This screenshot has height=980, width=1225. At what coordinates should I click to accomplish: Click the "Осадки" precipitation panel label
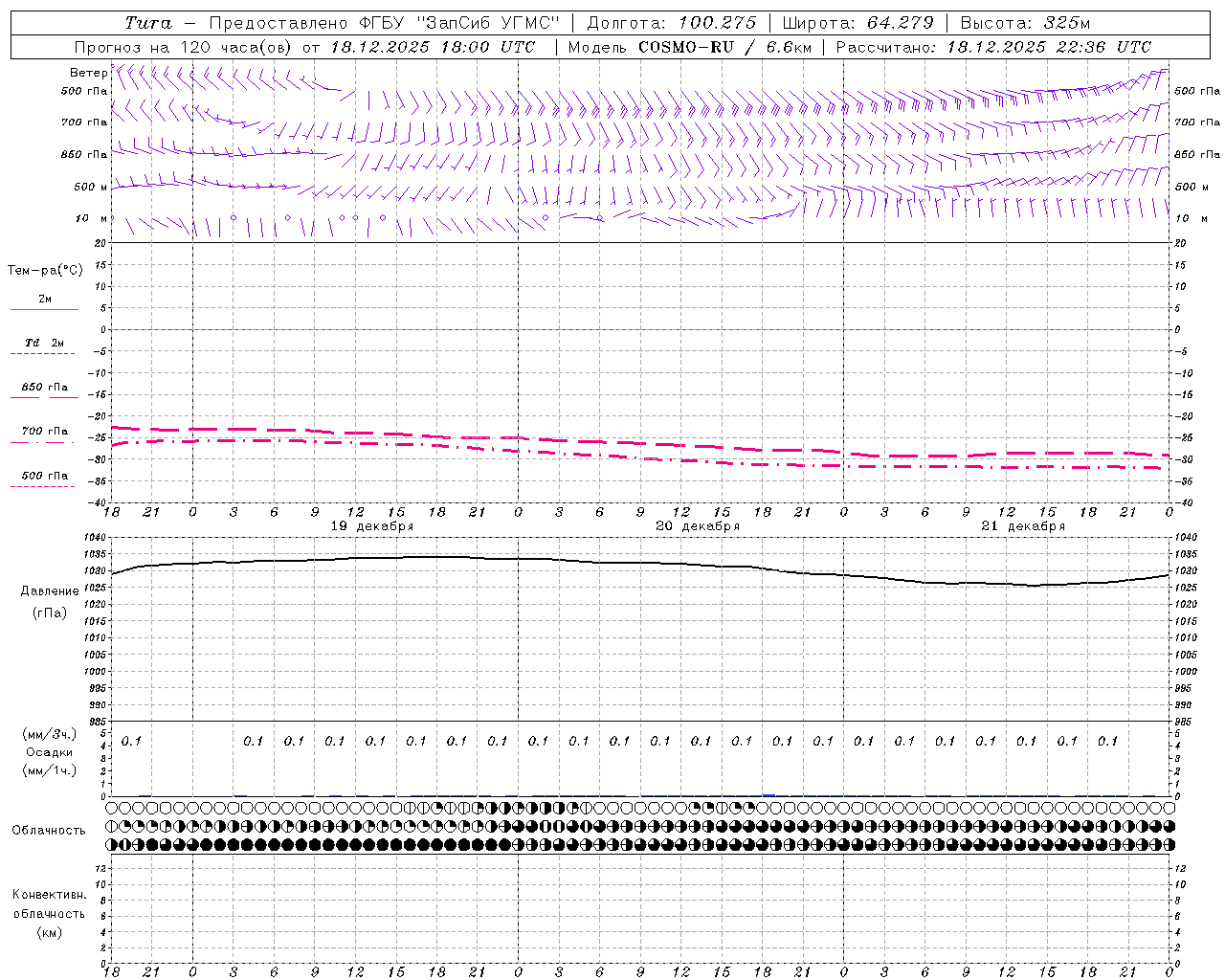49,752
